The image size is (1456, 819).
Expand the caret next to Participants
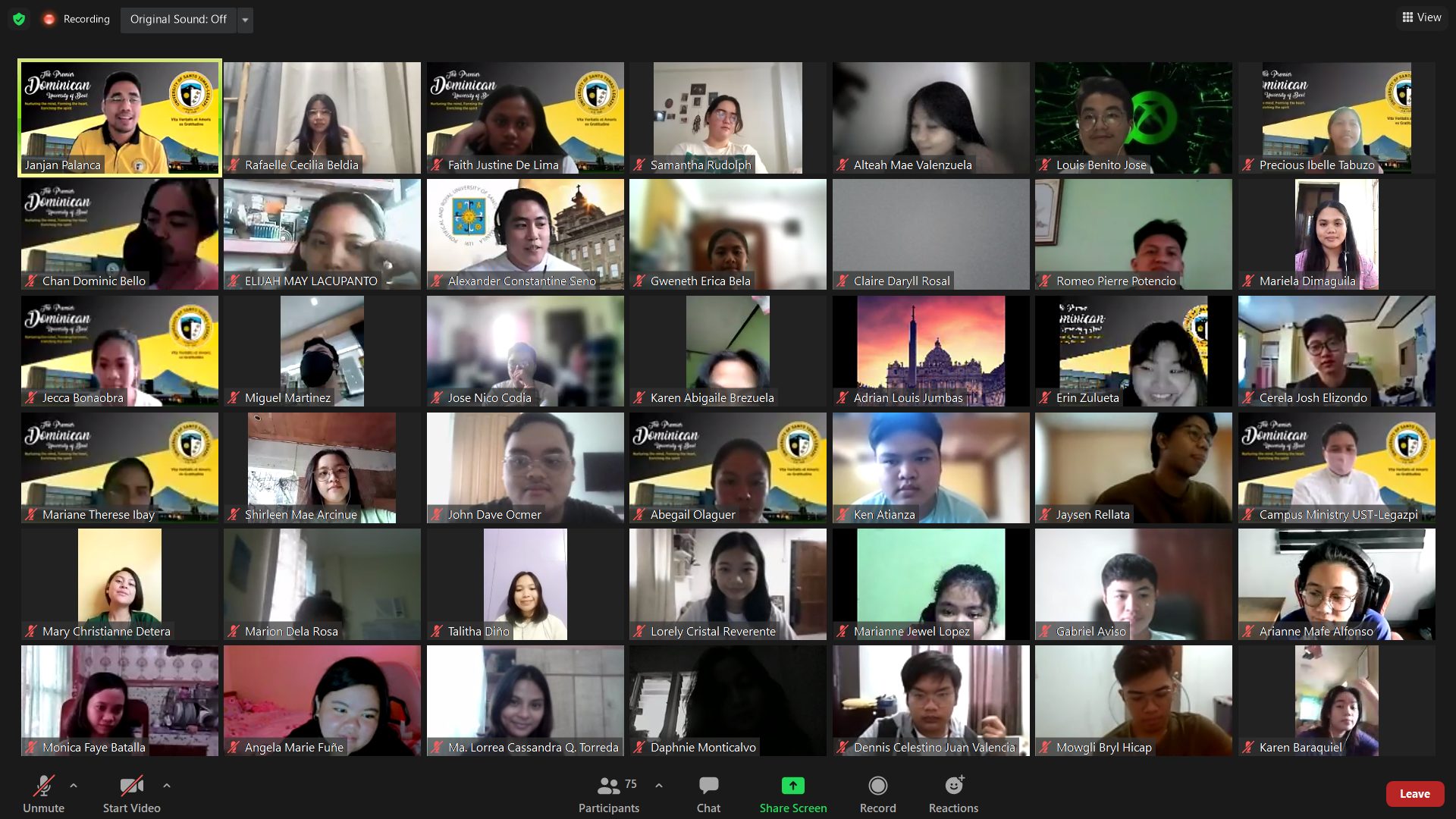(x=659, y=786)
